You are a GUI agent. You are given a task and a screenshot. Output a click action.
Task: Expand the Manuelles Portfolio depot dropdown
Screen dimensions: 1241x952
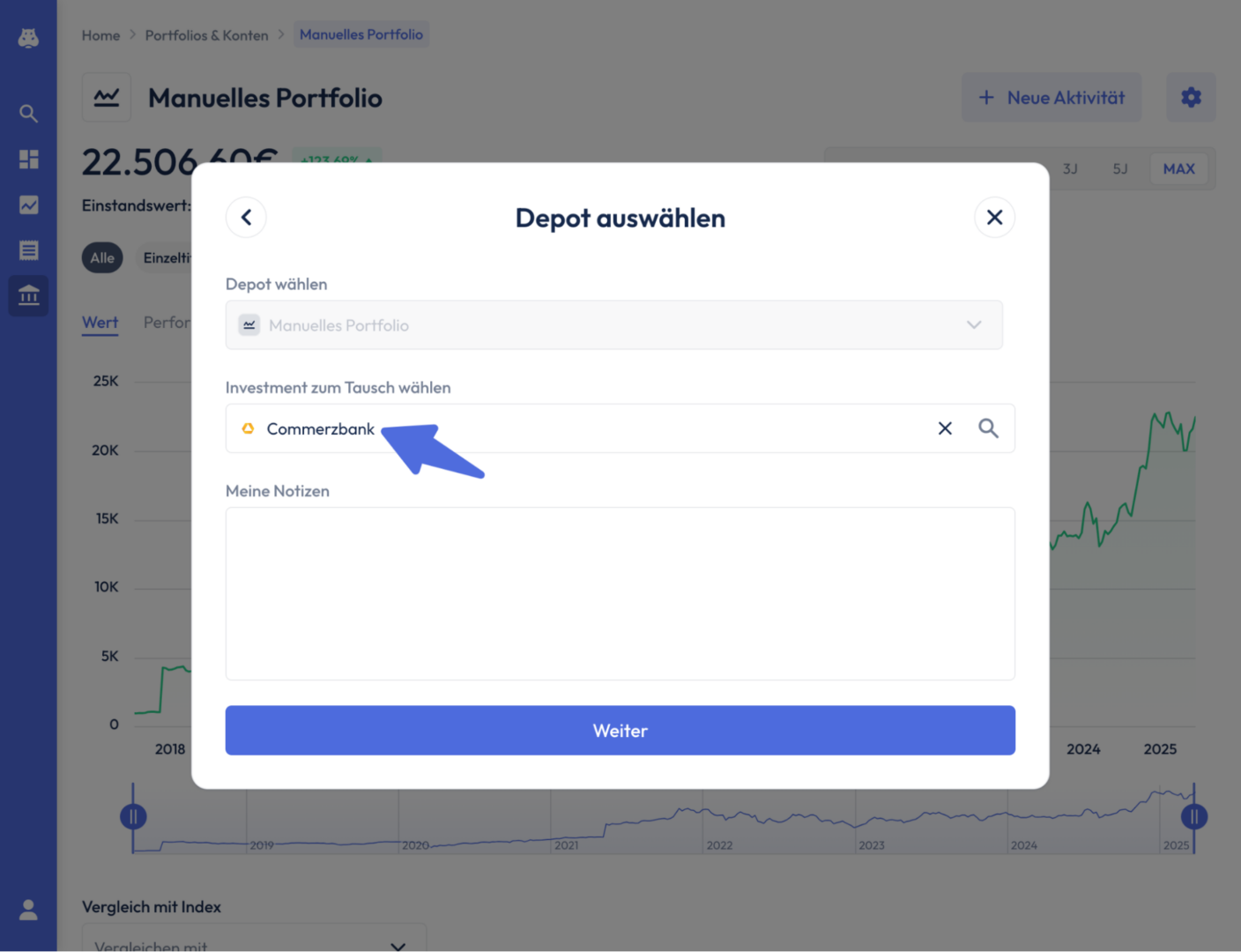pyautogui.click(x=613, y=324)
